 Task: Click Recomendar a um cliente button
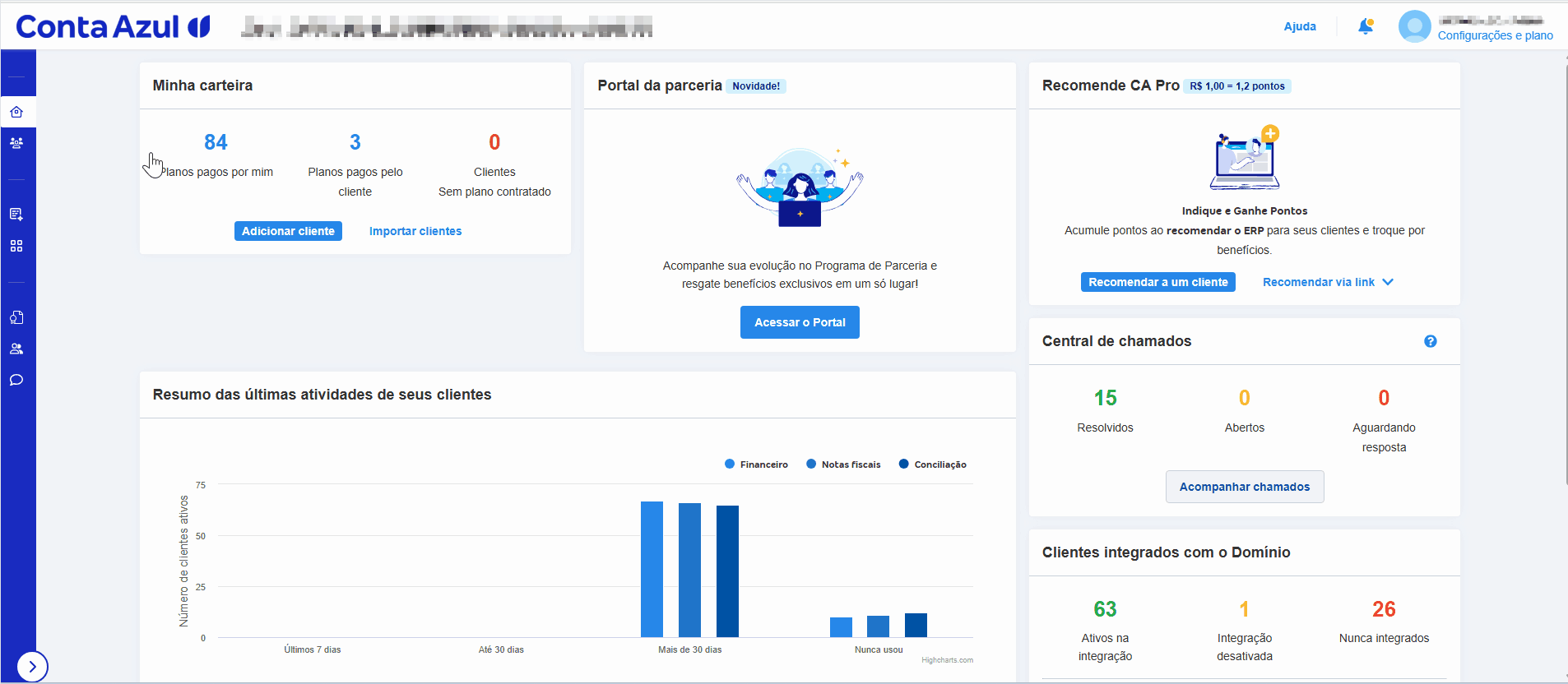pos(1158,282)
